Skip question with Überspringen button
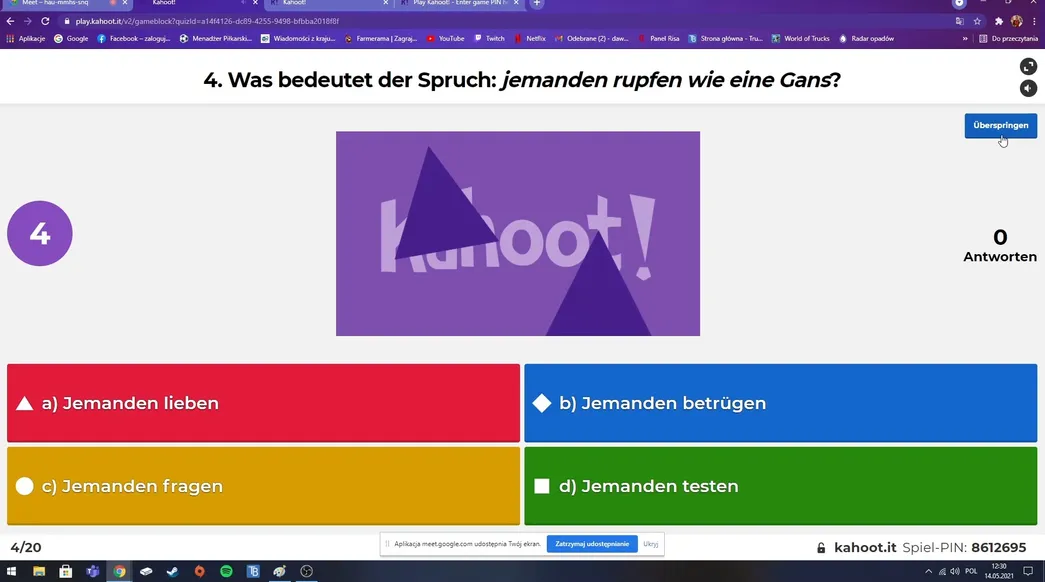The height and width of the screenshot is (582, 1045). 1000,125
